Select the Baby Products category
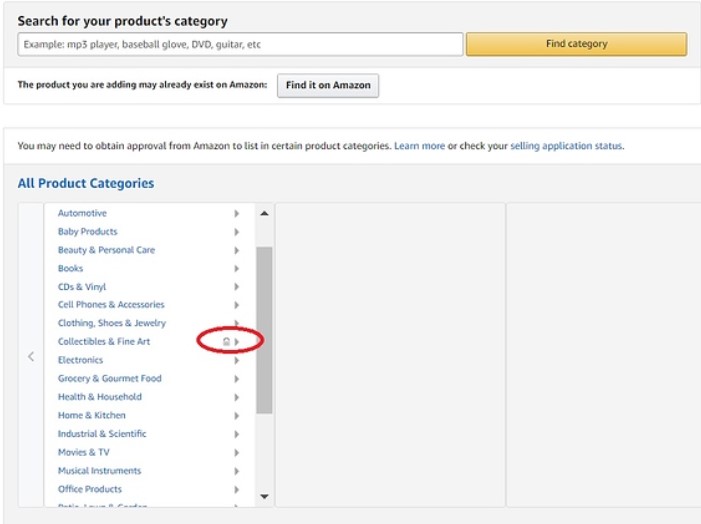 point(88,232)
